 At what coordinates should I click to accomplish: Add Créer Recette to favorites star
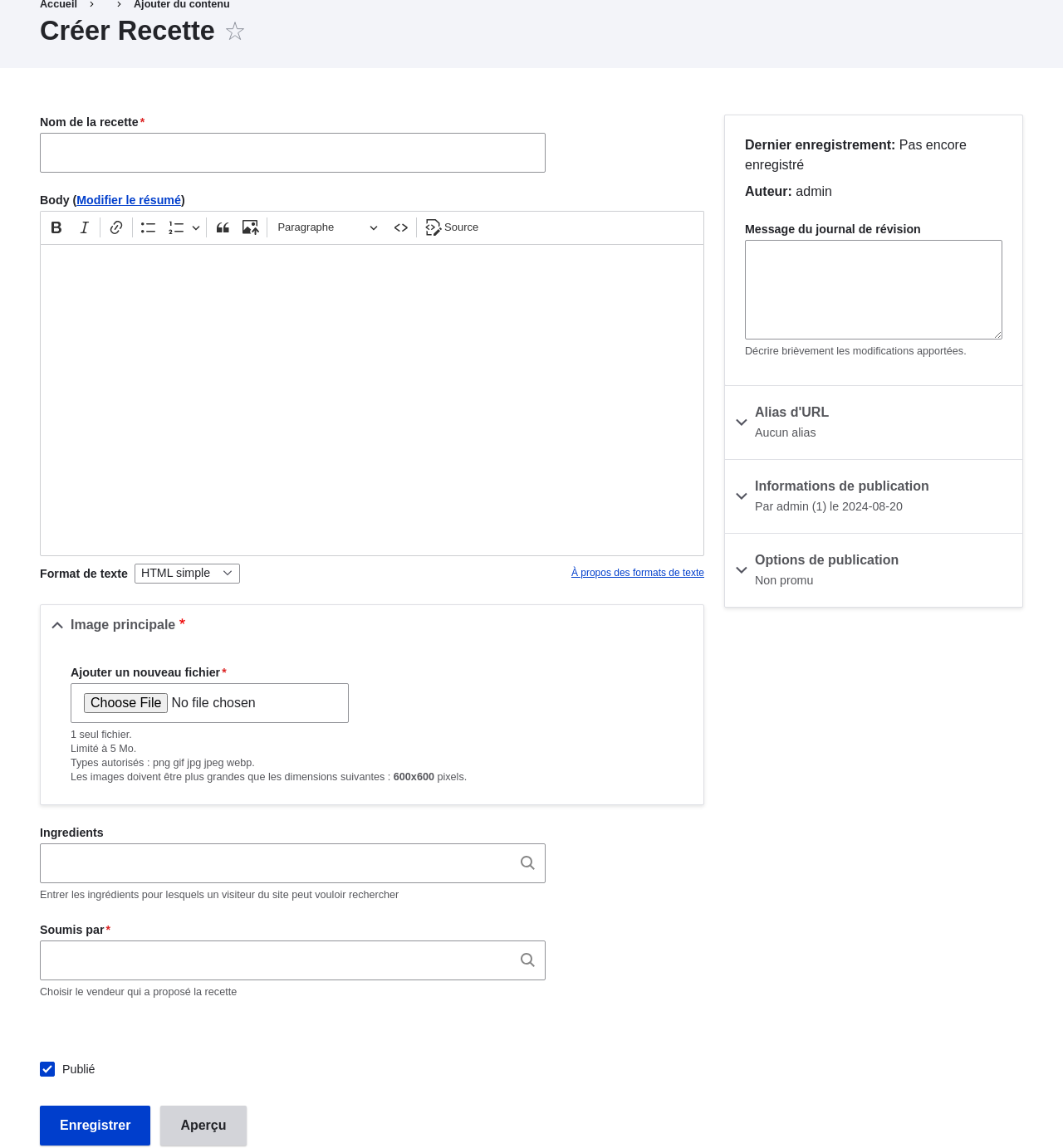point(235,32)
